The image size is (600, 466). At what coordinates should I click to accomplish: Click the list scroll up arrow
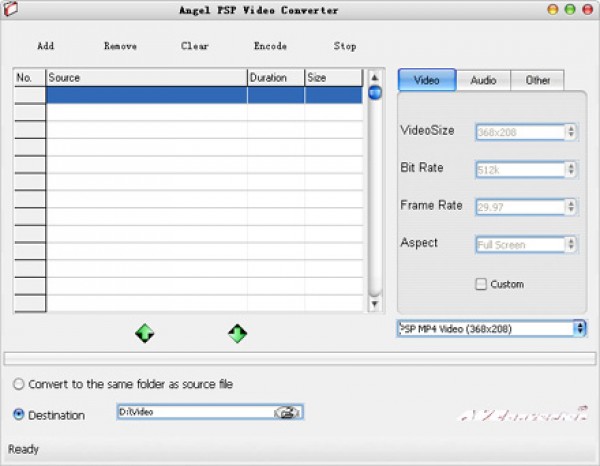375,78
